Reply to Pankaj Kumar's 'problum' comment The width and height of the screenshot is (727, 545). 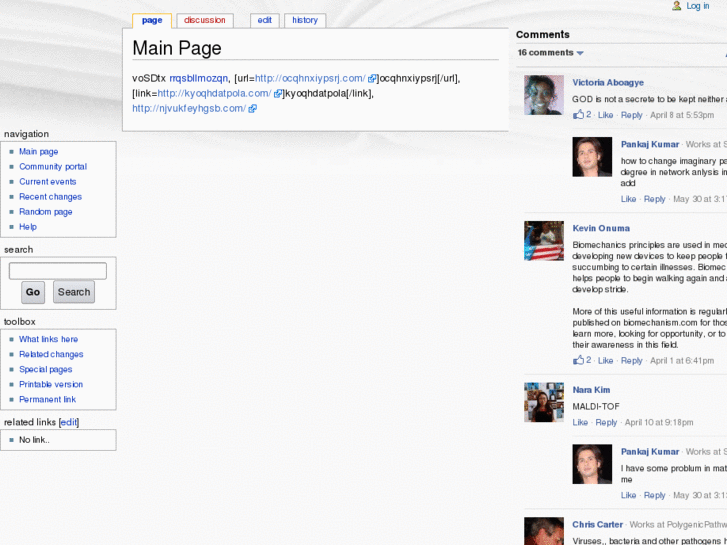(655, 495)
